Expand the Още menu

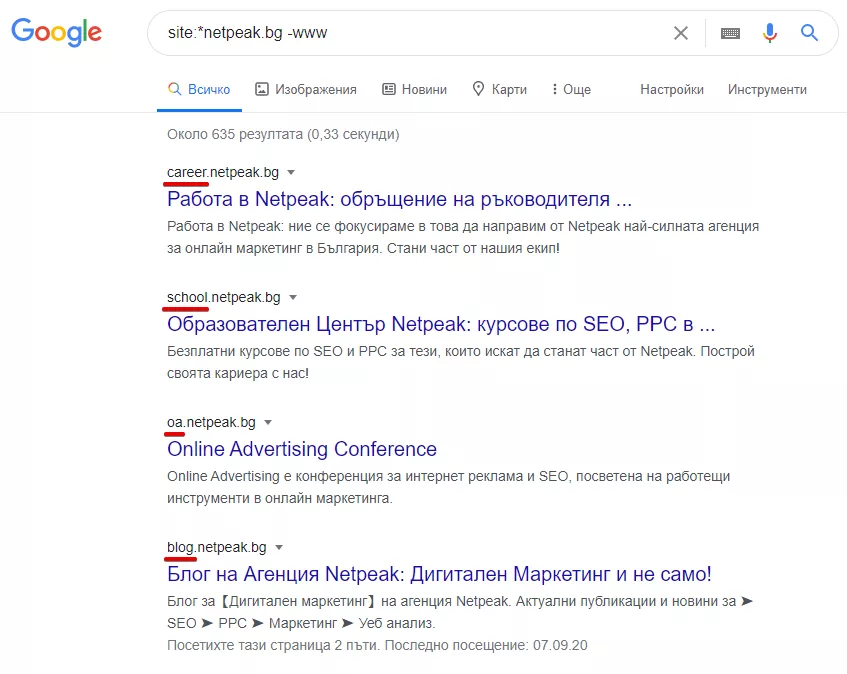pyautogui.click(x=571, y=89)
